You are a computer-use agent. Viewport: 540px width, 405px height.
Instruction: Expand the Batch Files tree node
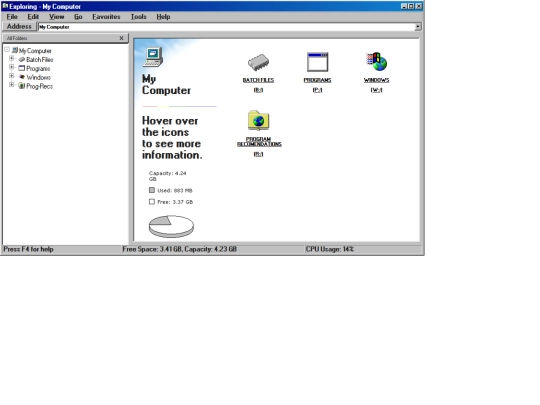(11, 59)
